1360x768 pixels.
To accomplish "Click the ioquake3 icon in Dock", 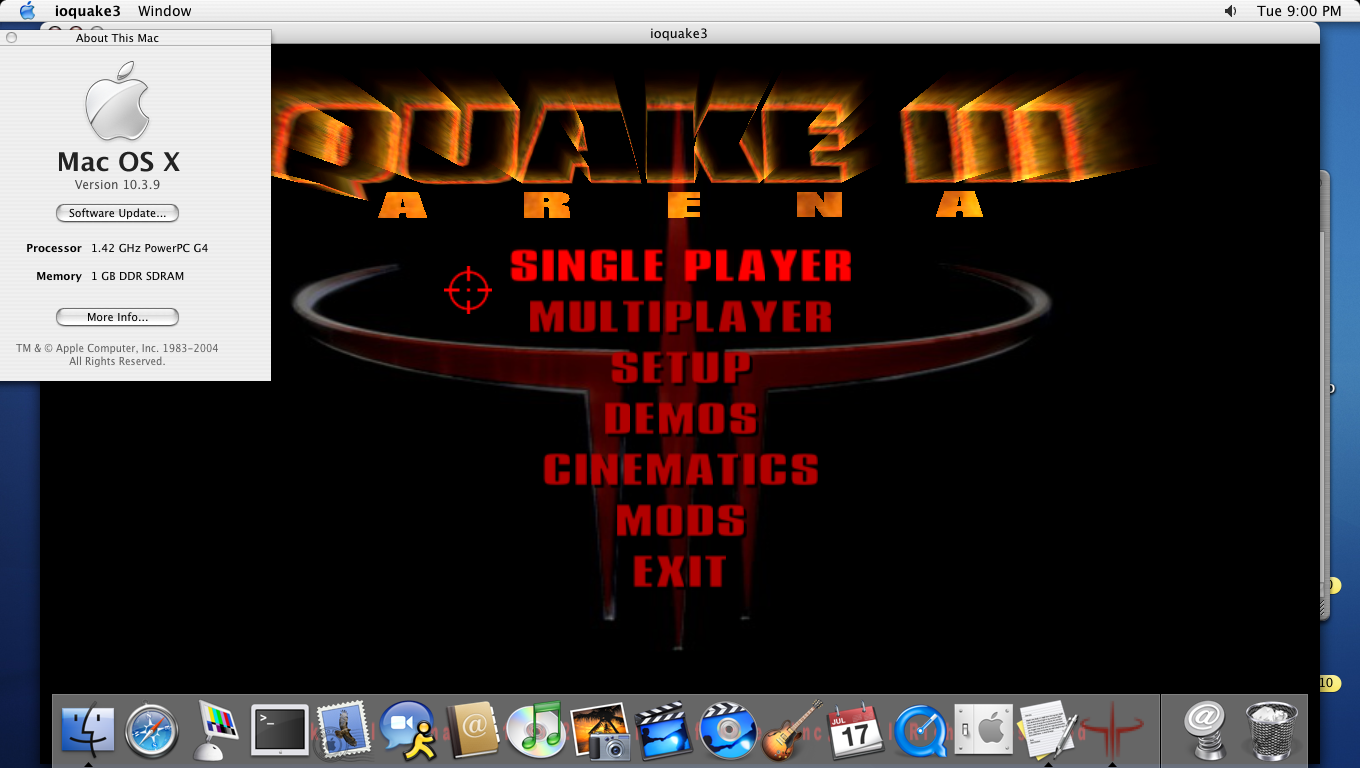I will tap(1112, 730).
